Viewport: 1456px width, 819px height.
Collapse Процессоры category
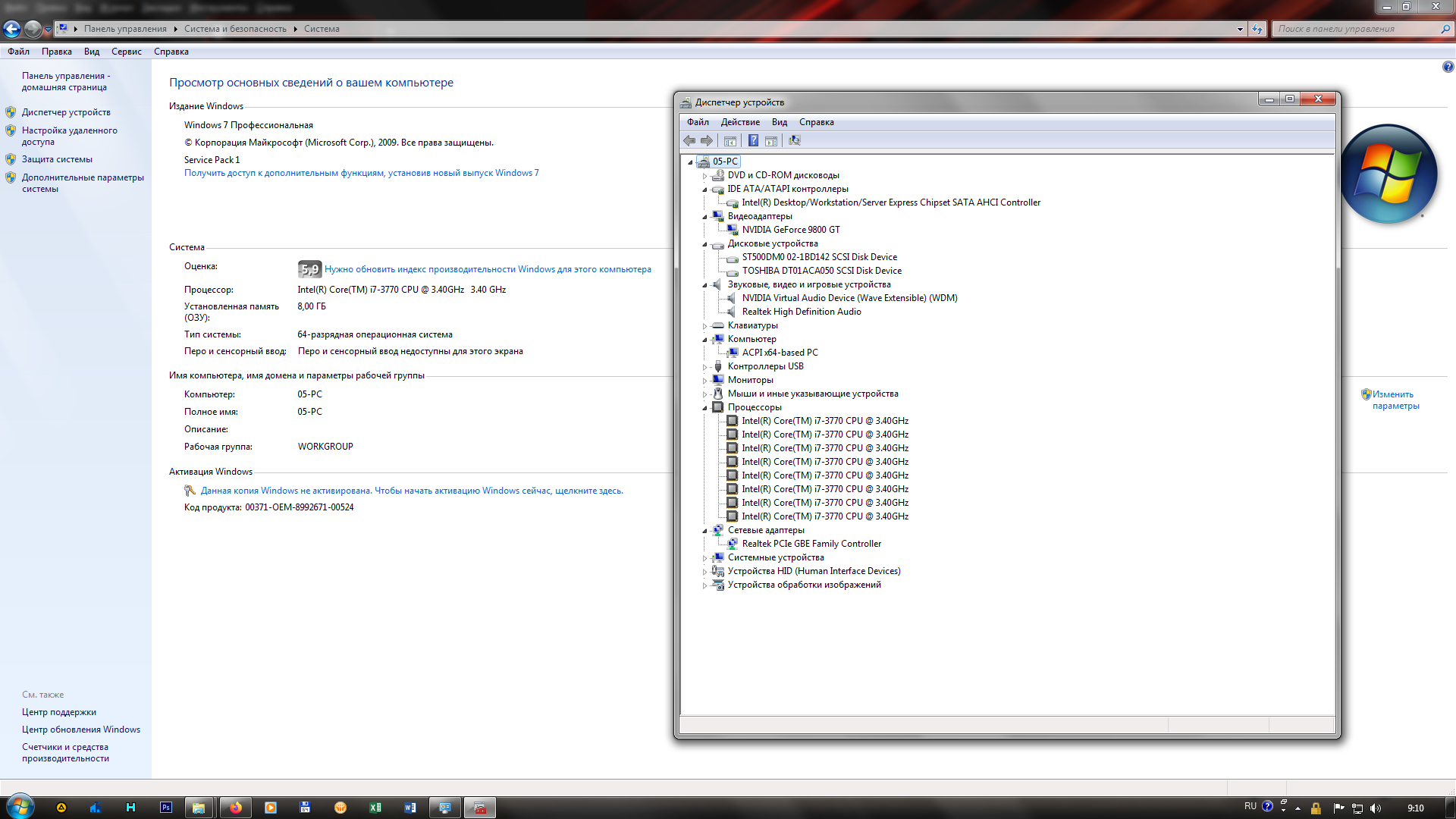704,407
